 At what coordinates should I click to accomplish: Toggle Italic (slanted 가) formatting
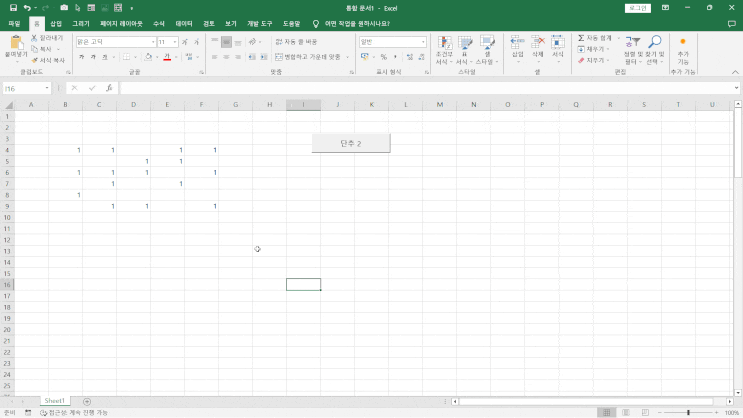[93, 57]
